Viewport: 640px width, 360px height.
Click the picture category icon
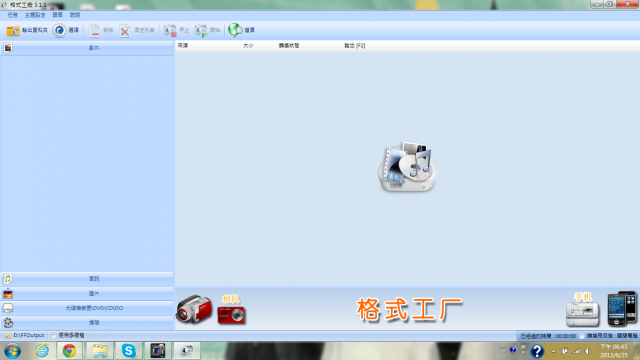pos(8,293)
